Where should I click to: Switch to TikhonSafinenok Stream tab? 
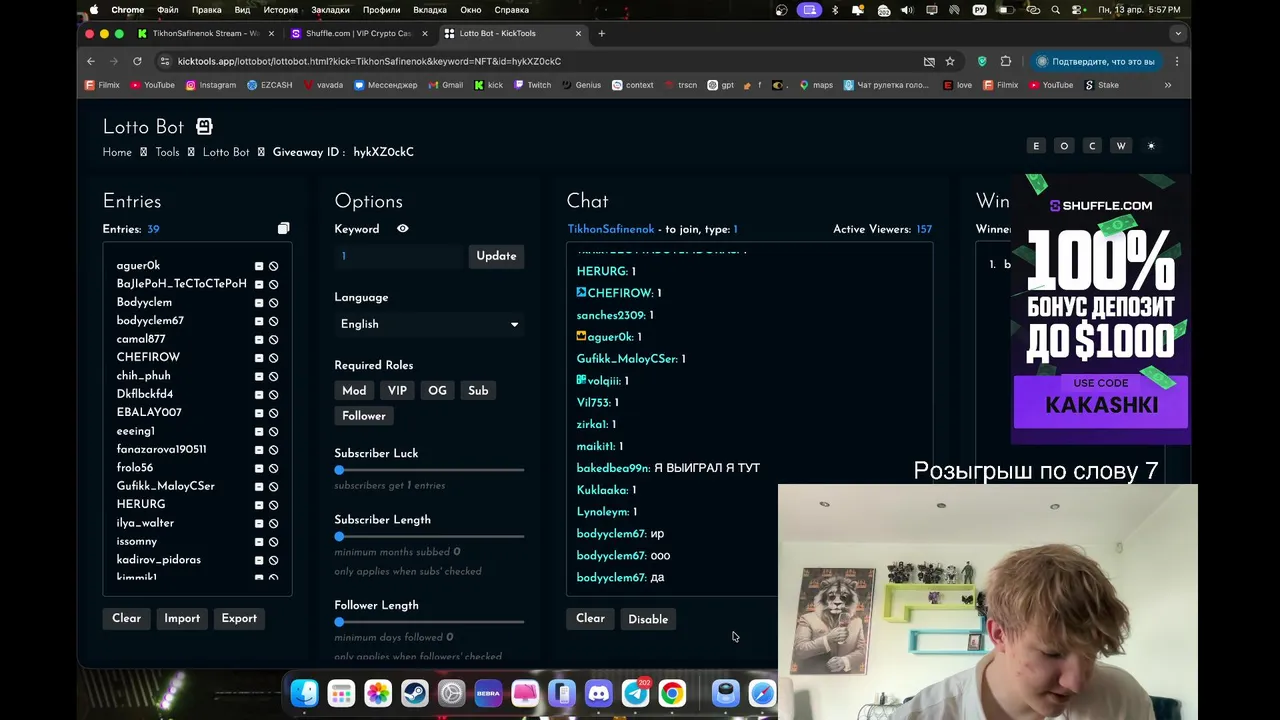click(206, 33)
